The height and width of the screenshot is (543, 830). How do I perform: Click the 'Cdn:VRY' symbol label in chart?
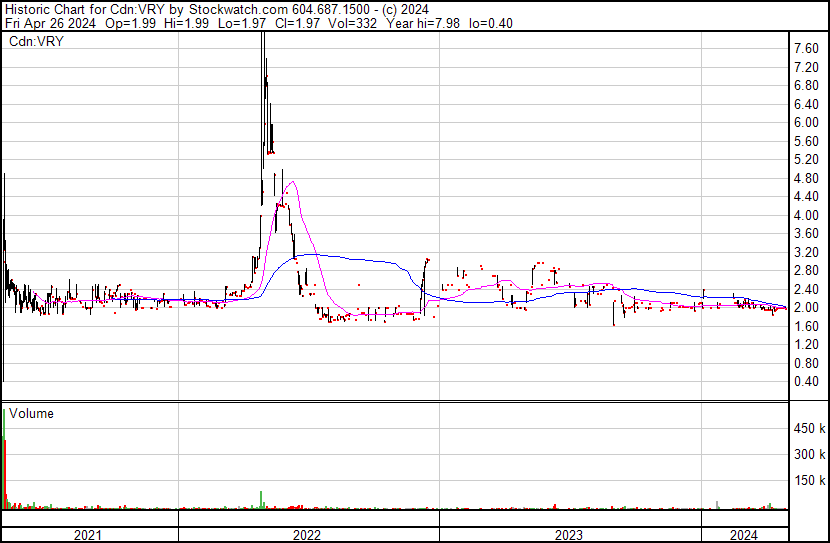36,41
